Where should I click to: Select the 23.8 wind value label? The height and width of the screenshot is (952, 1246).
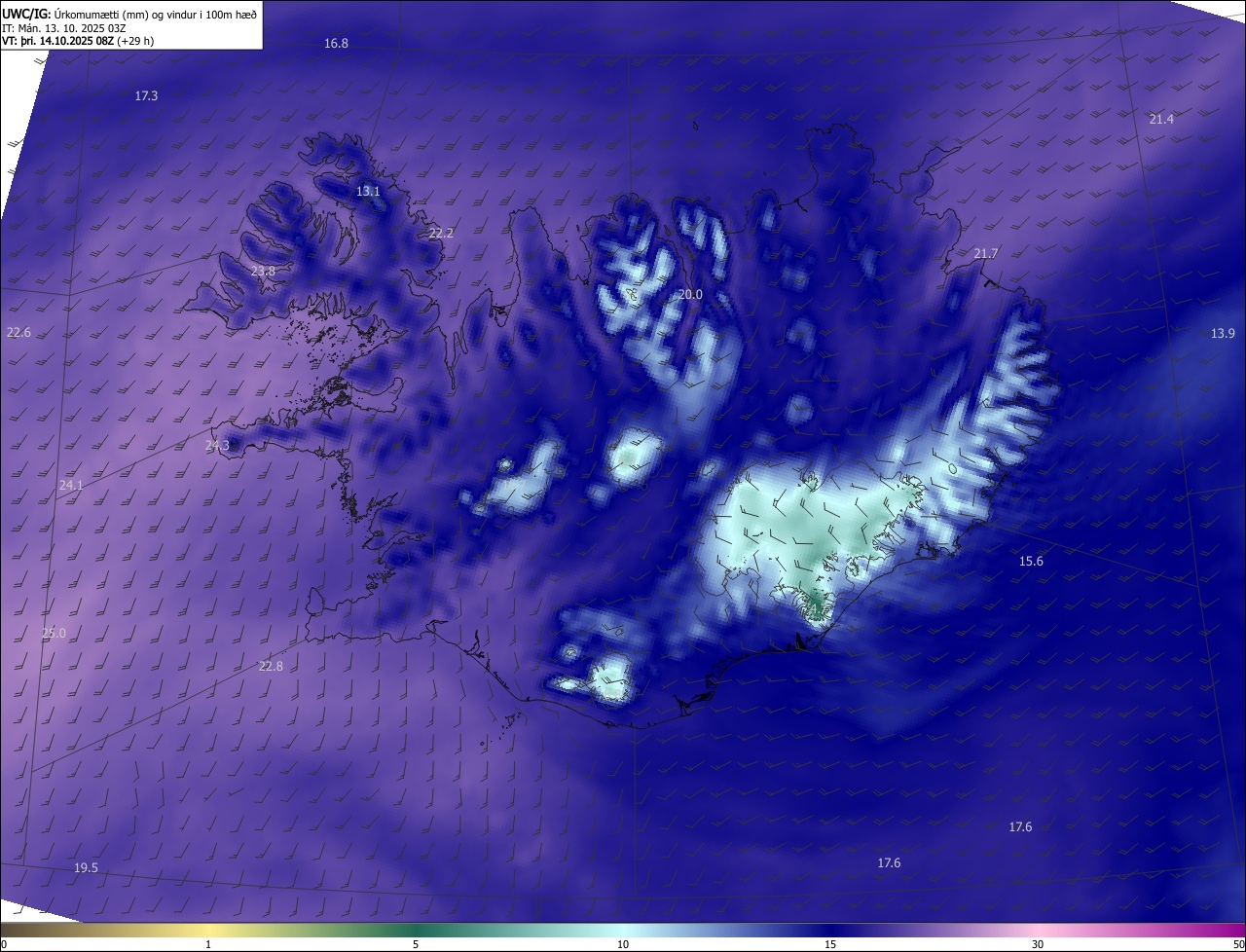coord(263,272)
